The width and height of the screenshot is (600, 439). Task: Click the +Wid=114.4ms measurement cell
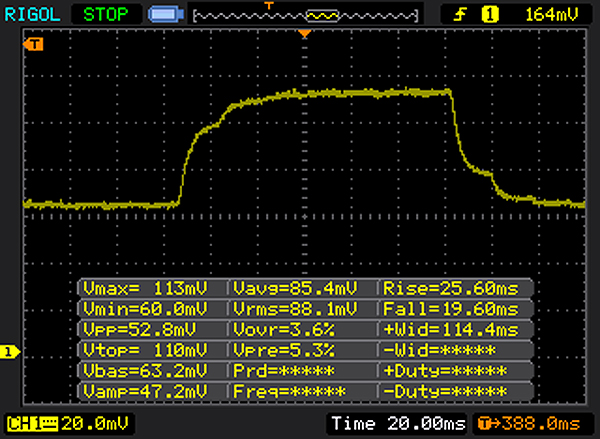(x=451, y=329)
